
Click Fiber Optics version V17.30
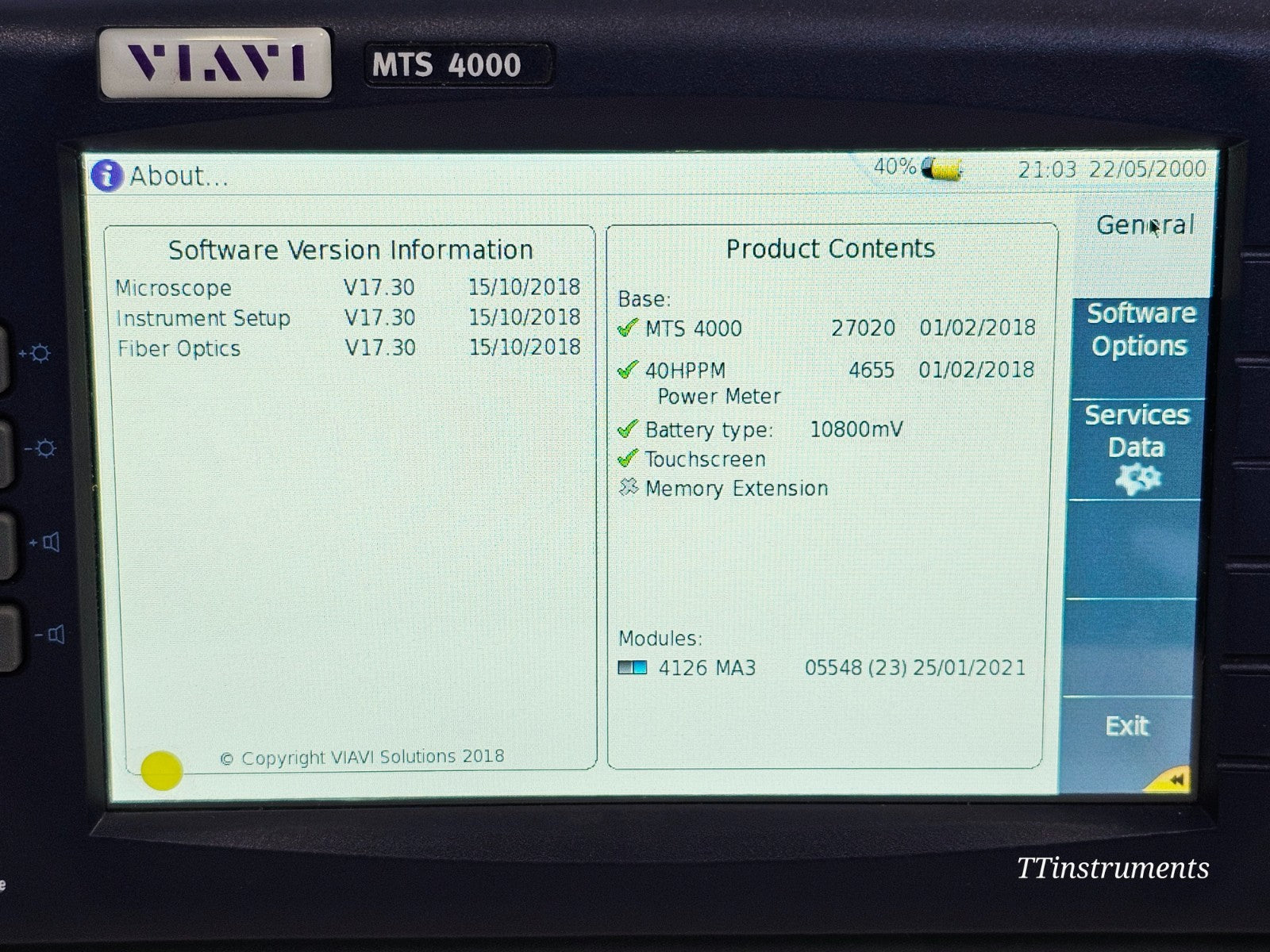(x=380, y=347)
